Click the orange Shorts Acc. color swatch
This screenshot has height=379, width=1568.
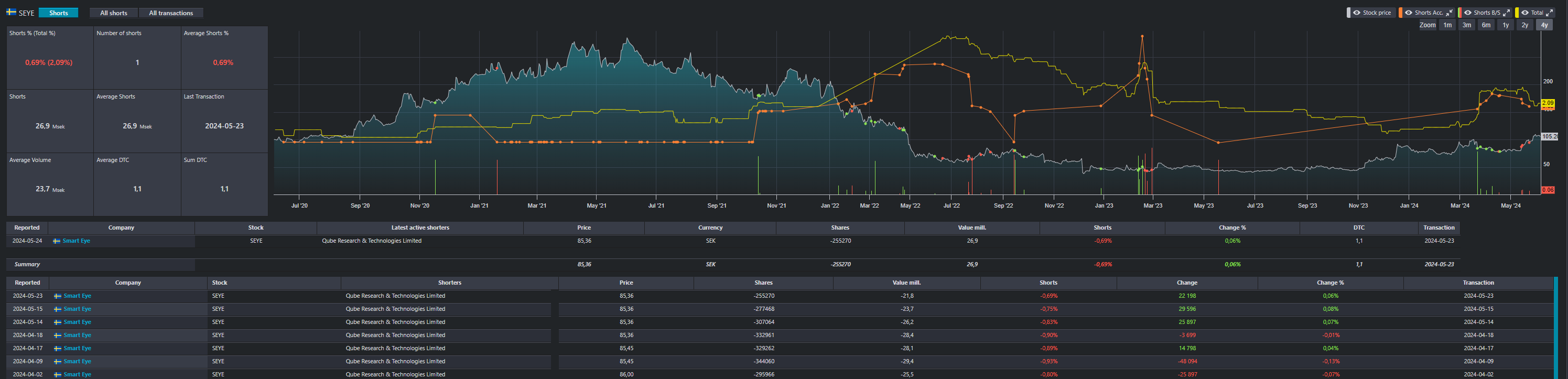[x=1400, y=13]
